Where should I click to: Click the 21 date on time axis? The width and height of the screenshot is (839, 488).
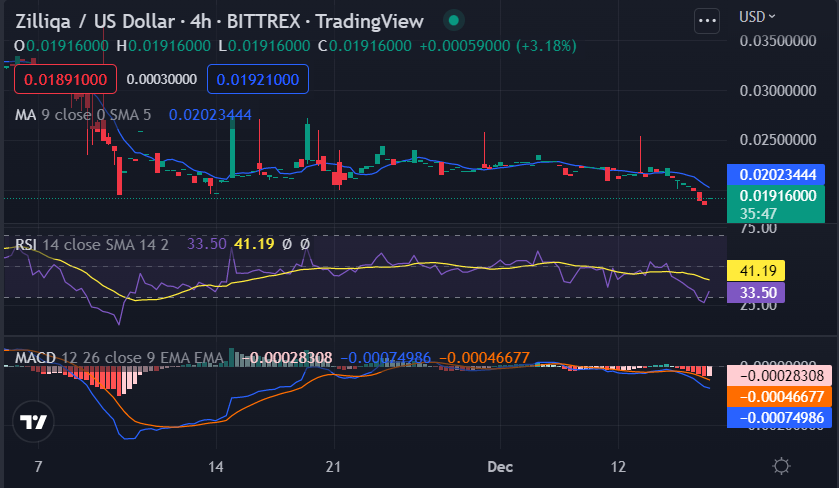point(333,467)
